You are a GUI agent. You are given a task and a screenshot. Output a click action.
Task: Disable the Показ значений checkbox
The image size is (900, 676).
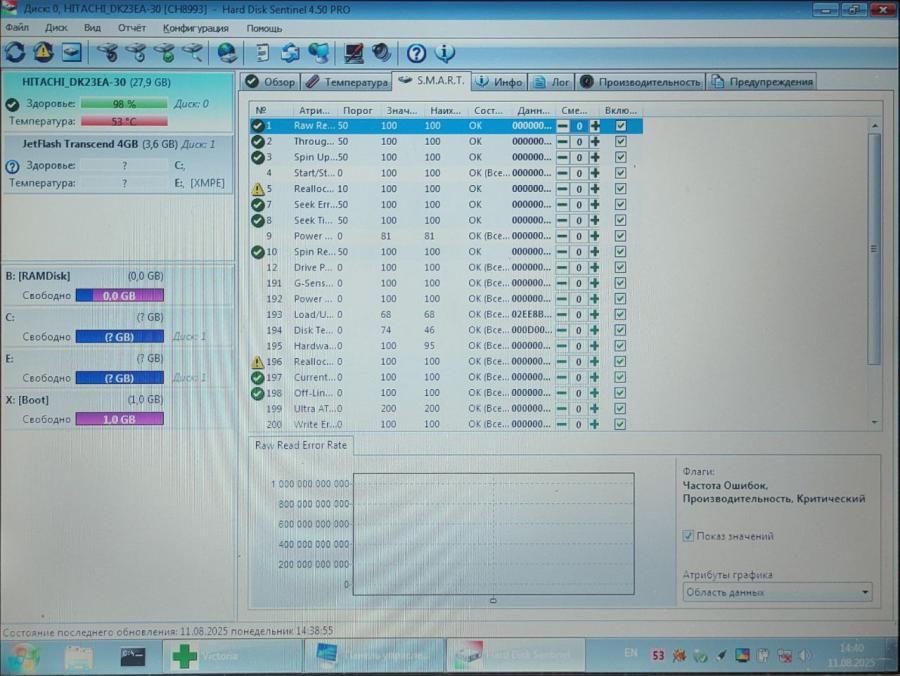point(688,536)
